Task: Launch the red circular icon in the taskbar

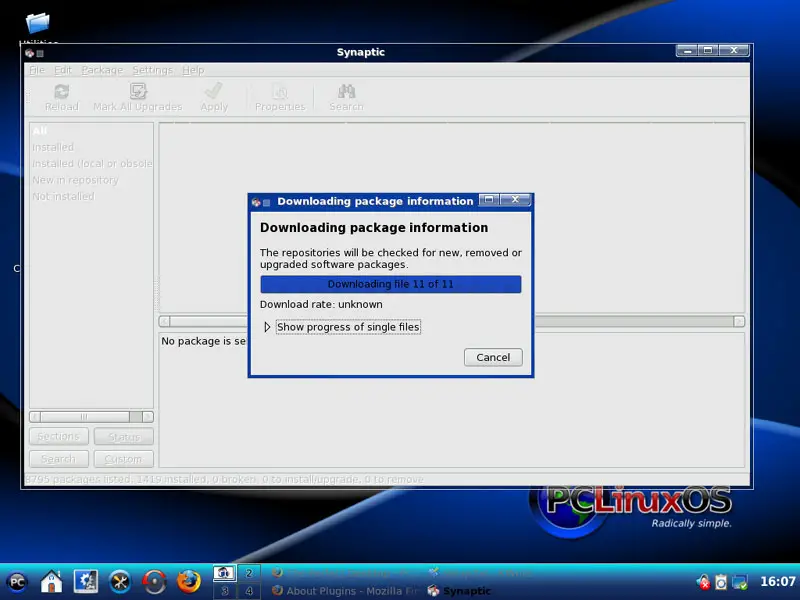Action: (x=154, y=582)
